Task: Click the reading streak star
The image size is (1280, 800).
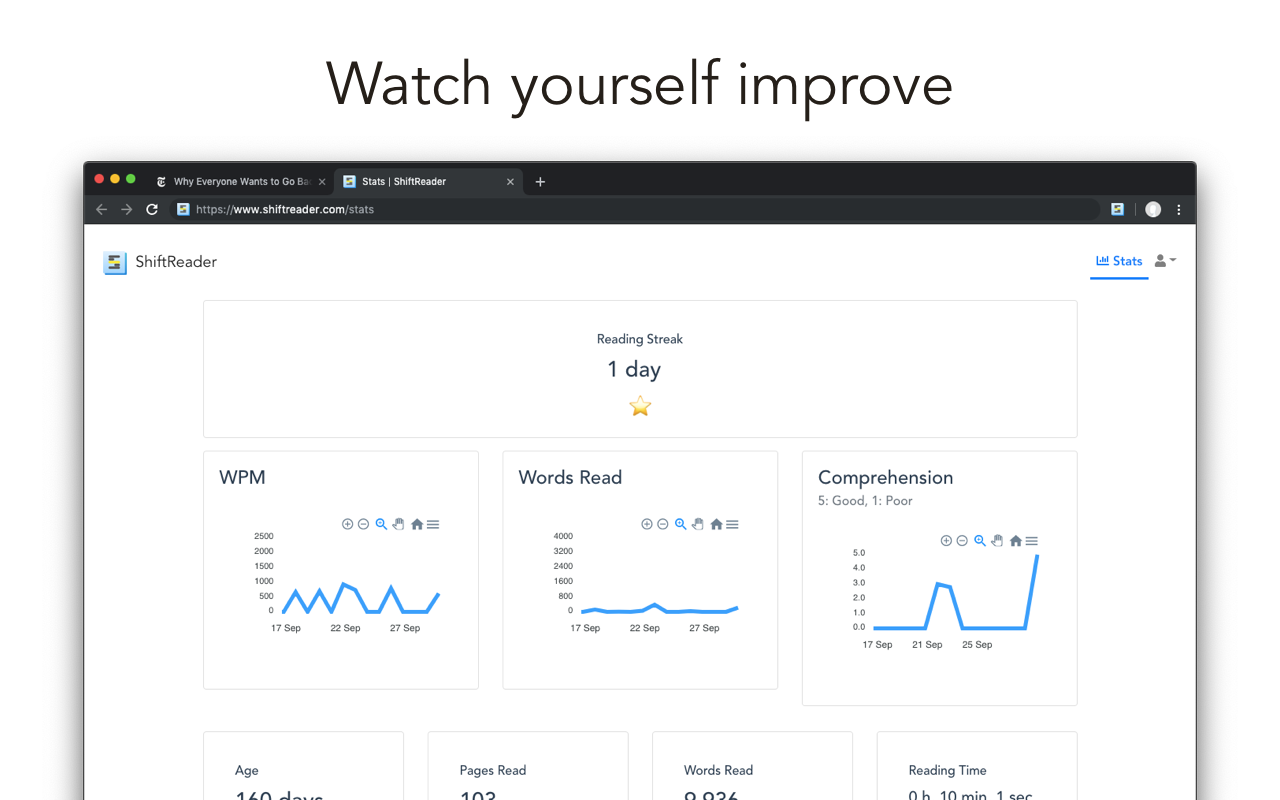Action: (x=640, y=406)
